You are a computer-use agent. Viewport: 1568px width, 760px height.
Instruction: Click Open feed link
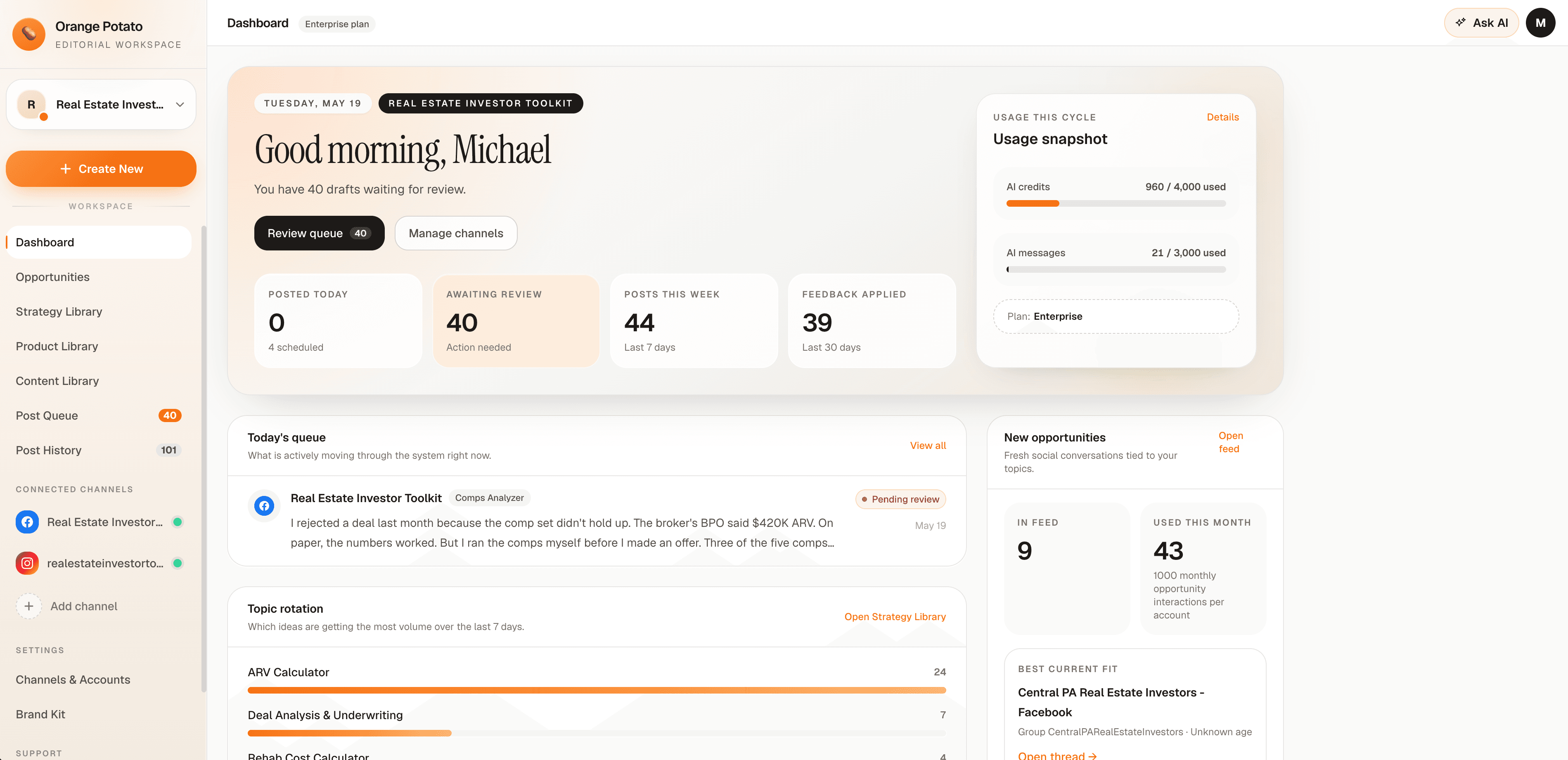(1230, 442)
